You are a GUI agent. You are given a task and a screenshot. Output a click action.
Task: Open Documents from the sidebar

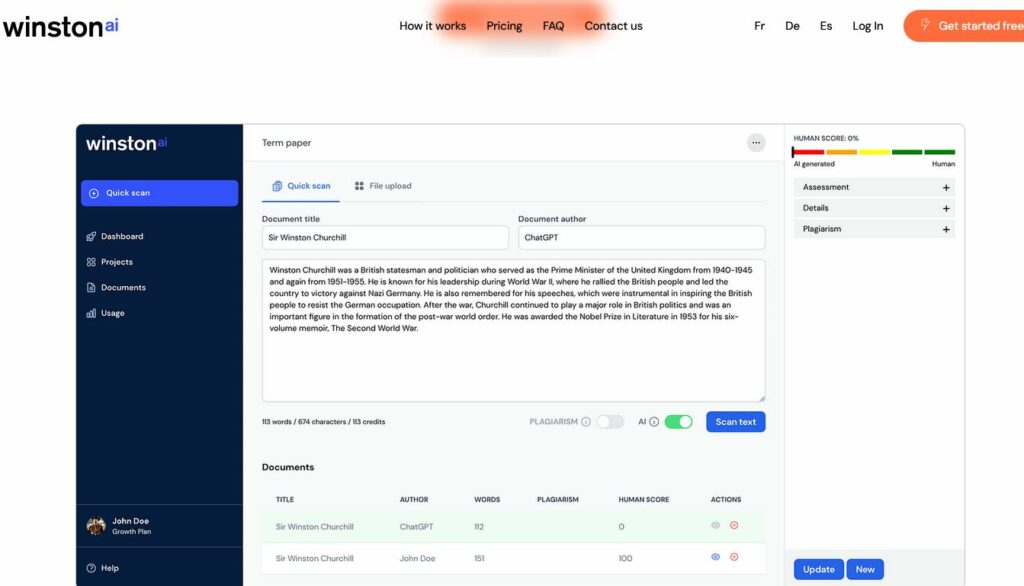[116, 287]
